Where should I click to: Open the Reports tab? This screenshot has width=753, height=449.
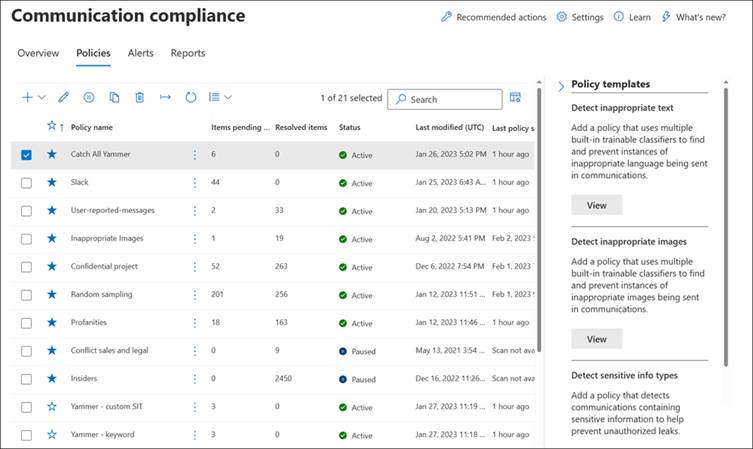[188, 53]
